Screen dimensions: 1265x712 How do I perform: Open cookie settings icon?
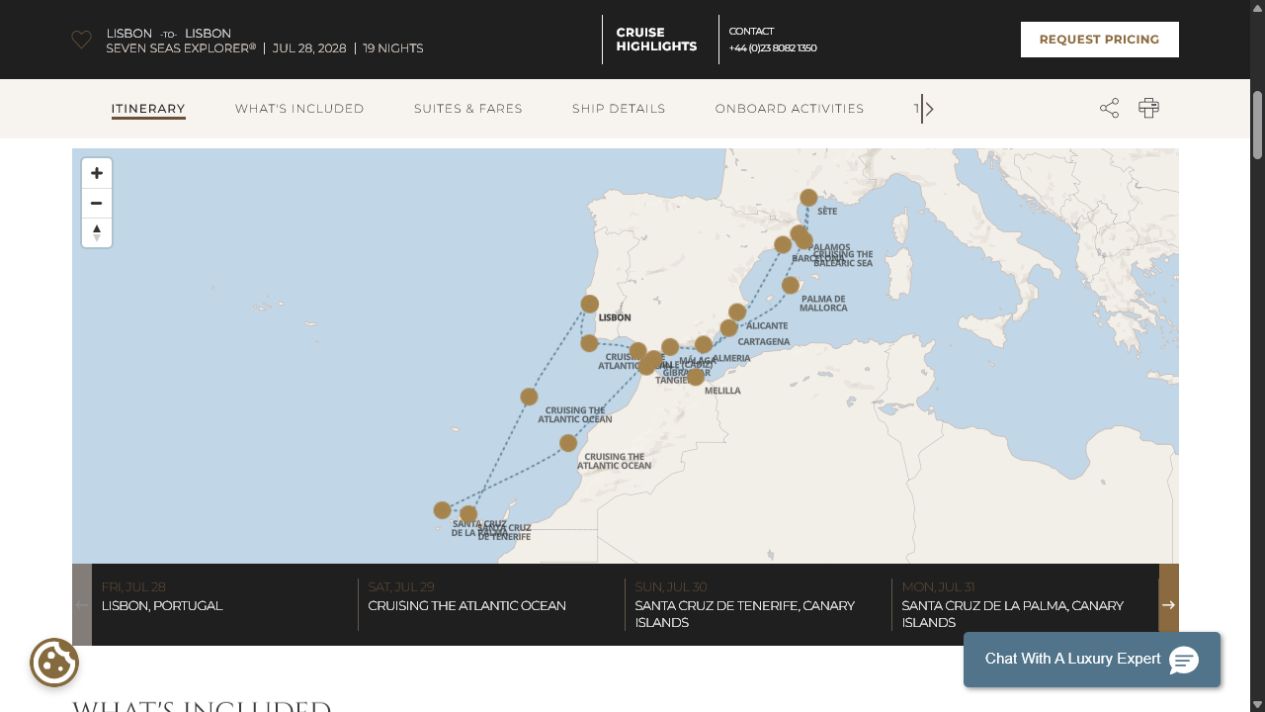54,662
